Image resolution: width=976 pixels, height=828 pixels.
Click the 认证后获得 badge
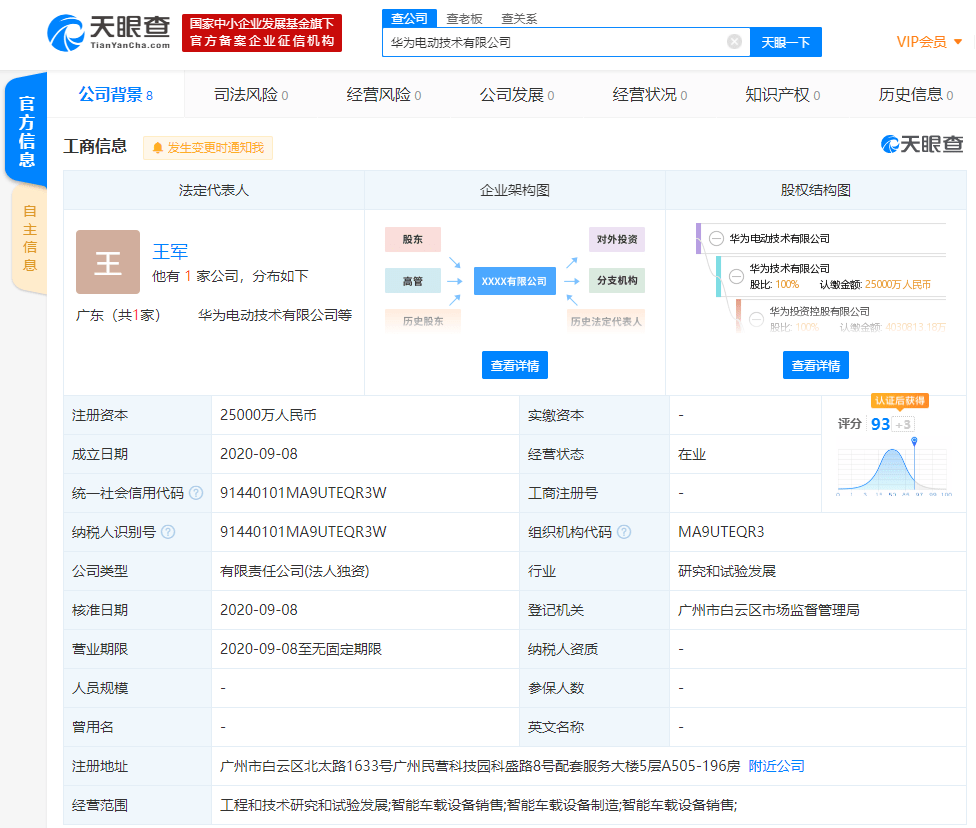point(899,400)
